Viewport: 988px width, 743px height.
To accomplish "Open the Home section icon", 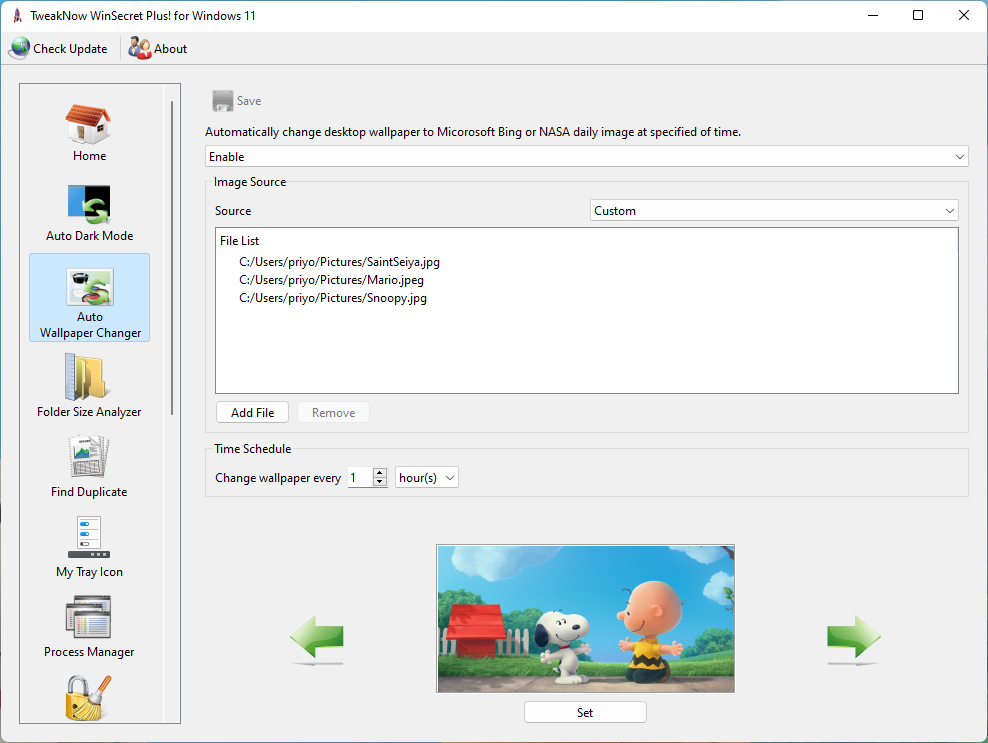I will pyautogui.click(x=88, y=124).
